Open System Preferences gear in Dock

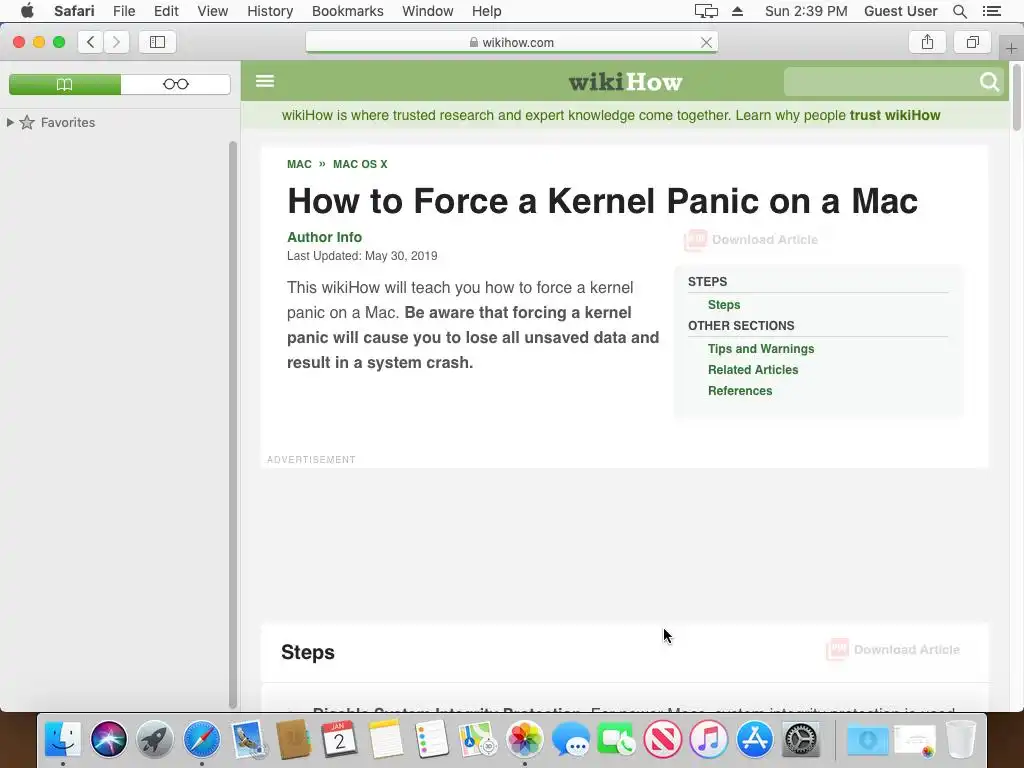click(x=801, y=739)
